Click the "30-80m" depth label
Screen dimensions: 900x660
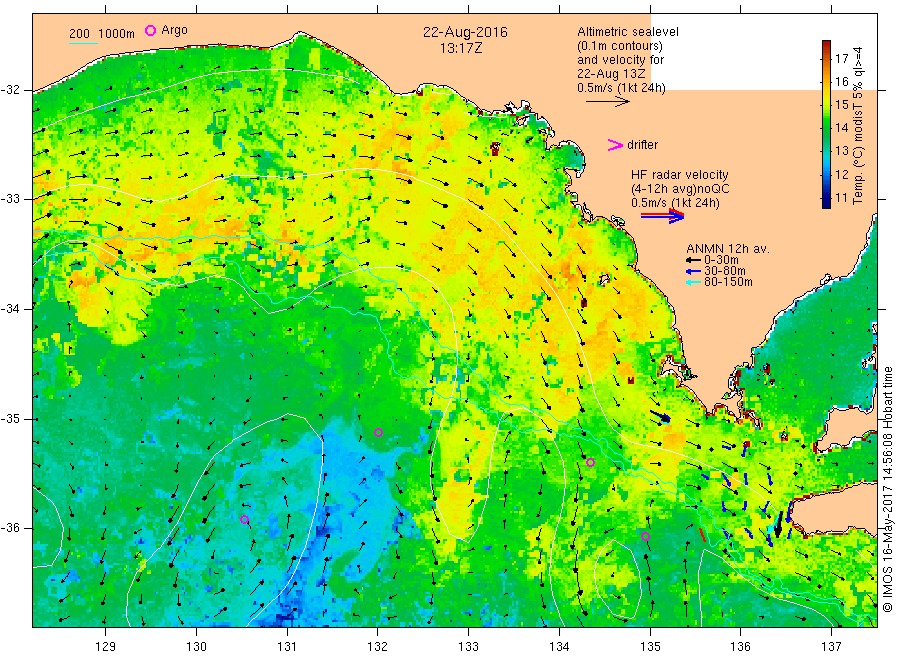pyautogui.click(x=725, y=271)
